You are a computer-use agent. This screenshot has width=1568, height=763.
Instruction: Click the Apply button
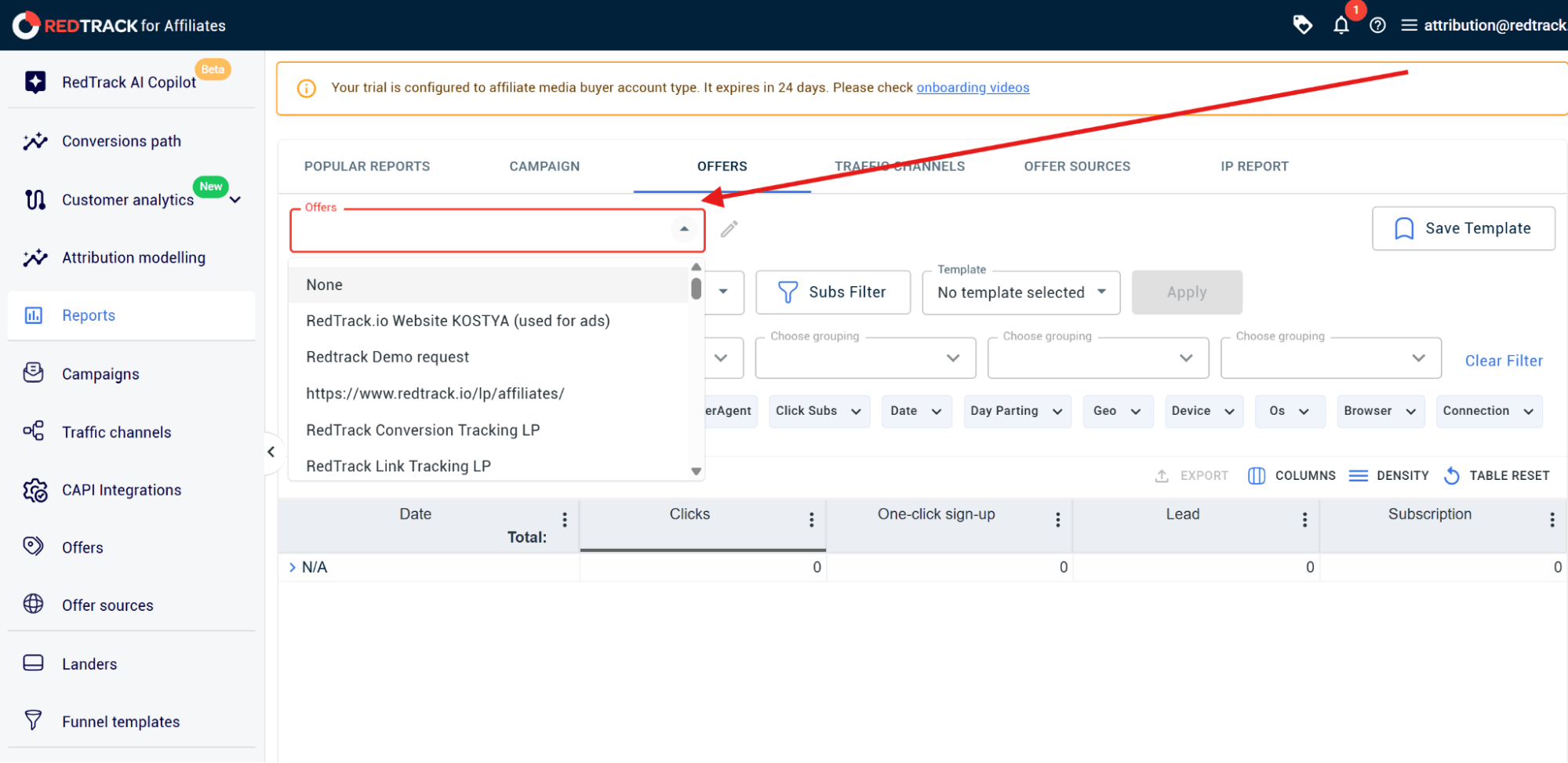pos(1187,292)
